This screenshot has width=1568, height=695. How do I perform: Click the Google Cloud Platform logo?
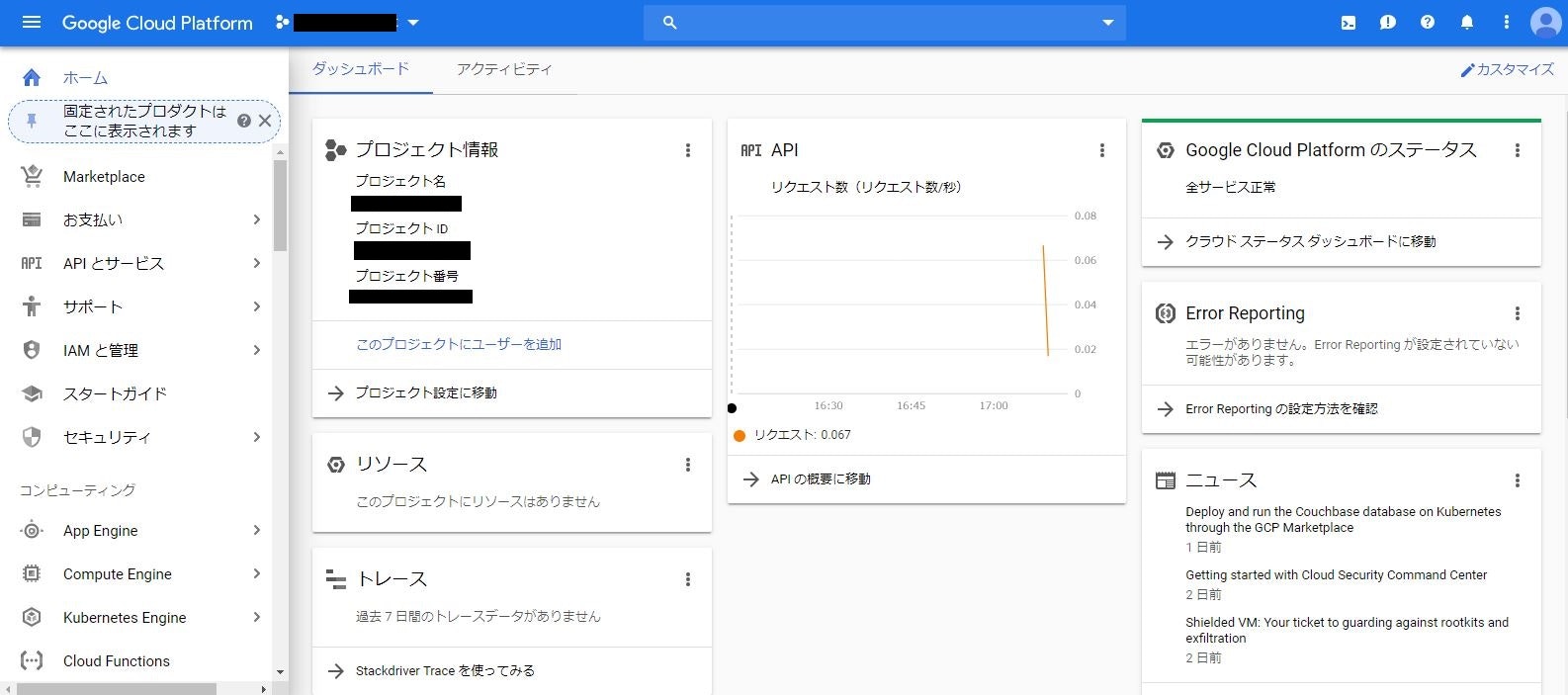click(157, 23)
